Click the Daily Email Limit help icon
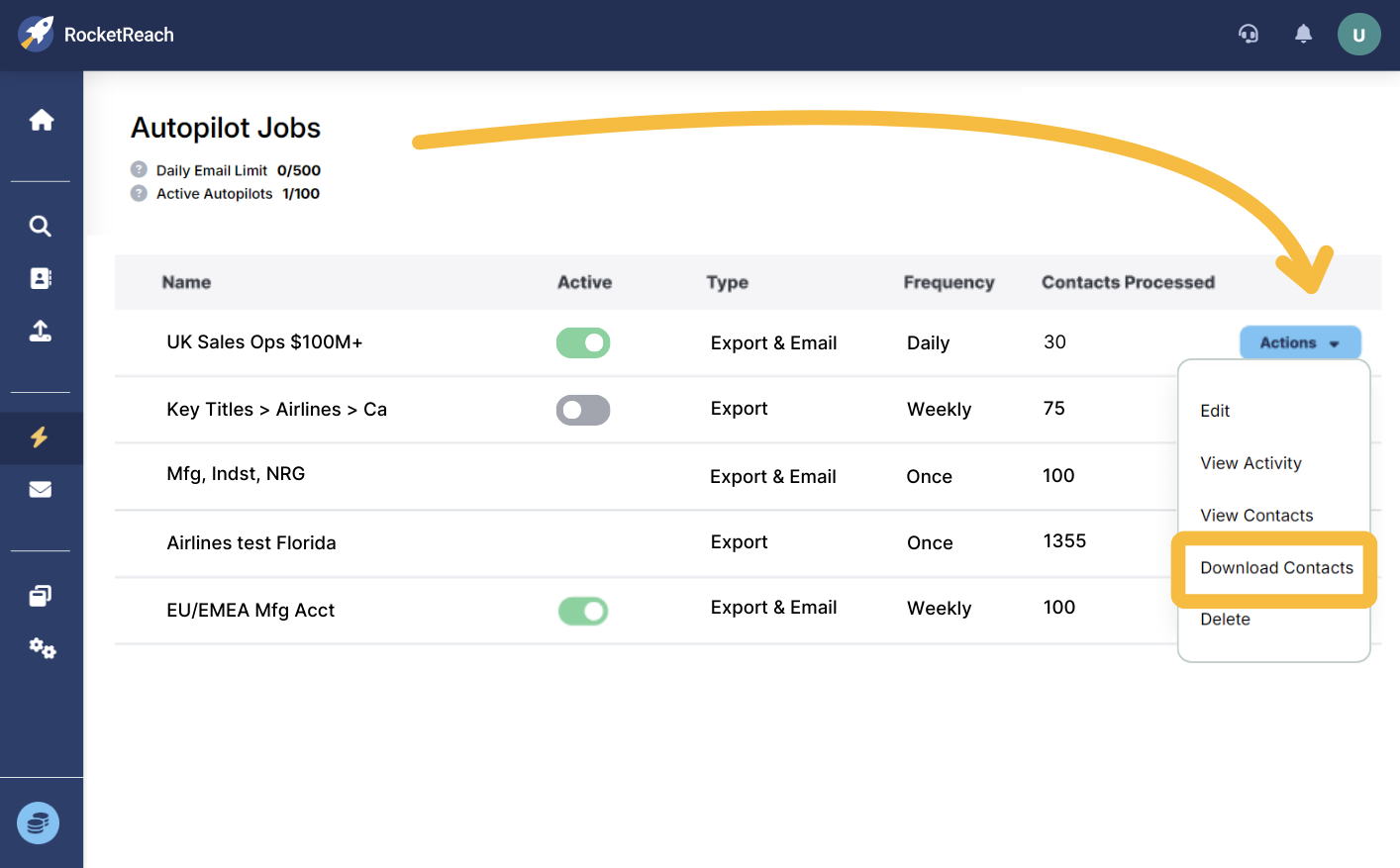 (140, 169)
